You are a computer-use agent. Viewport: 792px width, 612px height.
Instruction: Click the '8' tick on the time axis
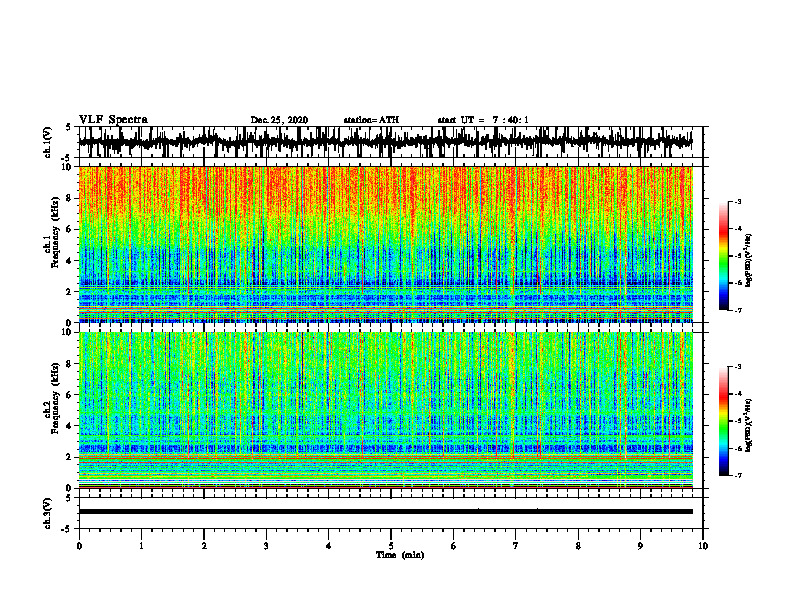point(578,546)
